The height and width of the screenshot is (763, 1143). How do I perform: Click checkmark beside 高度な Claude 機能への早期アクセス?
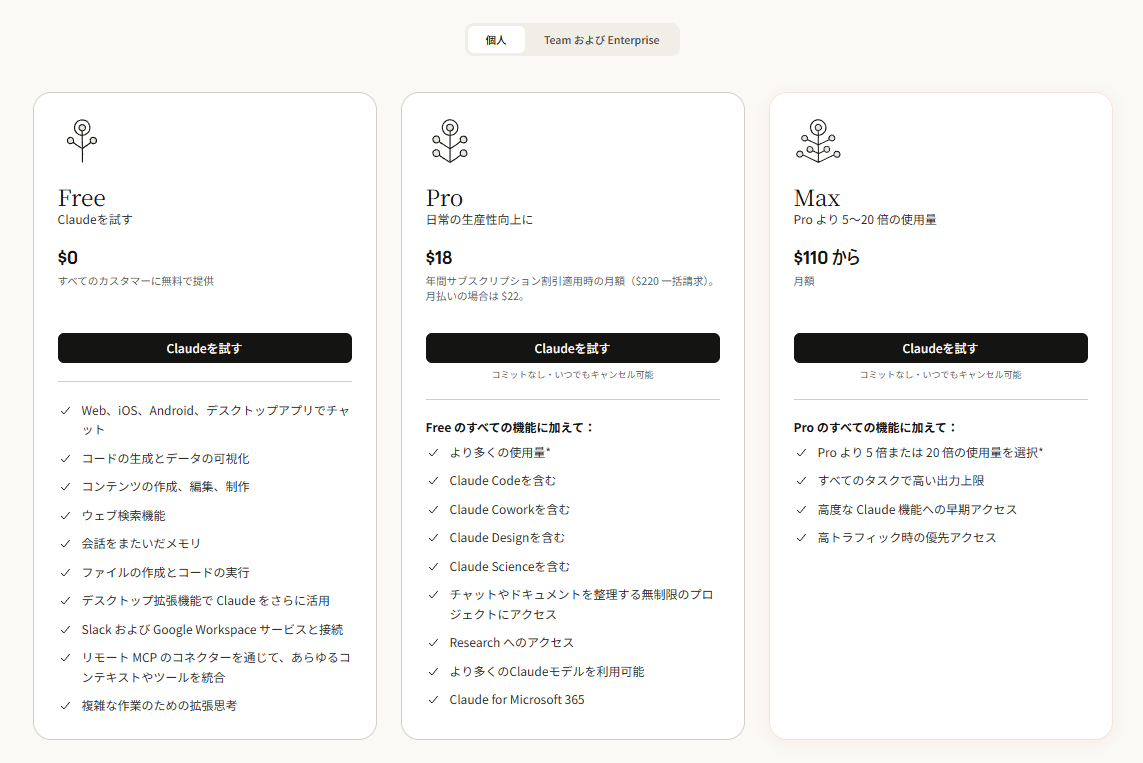(x=802, y=510)
